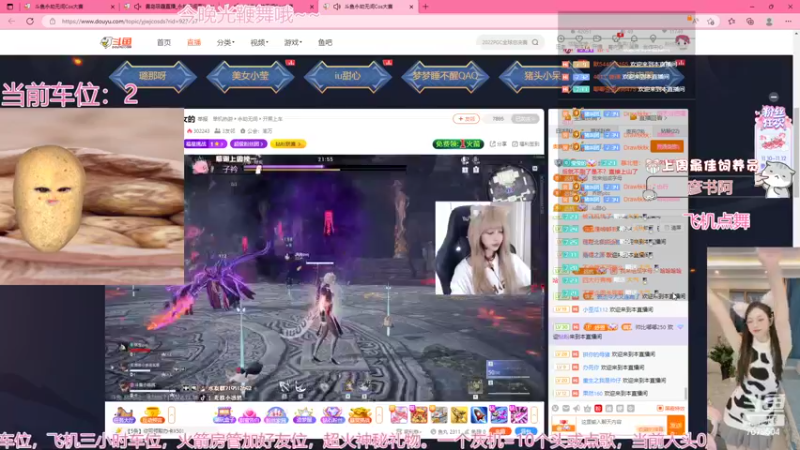Click the megaphone icon in chat toolbar

point(577,409)
